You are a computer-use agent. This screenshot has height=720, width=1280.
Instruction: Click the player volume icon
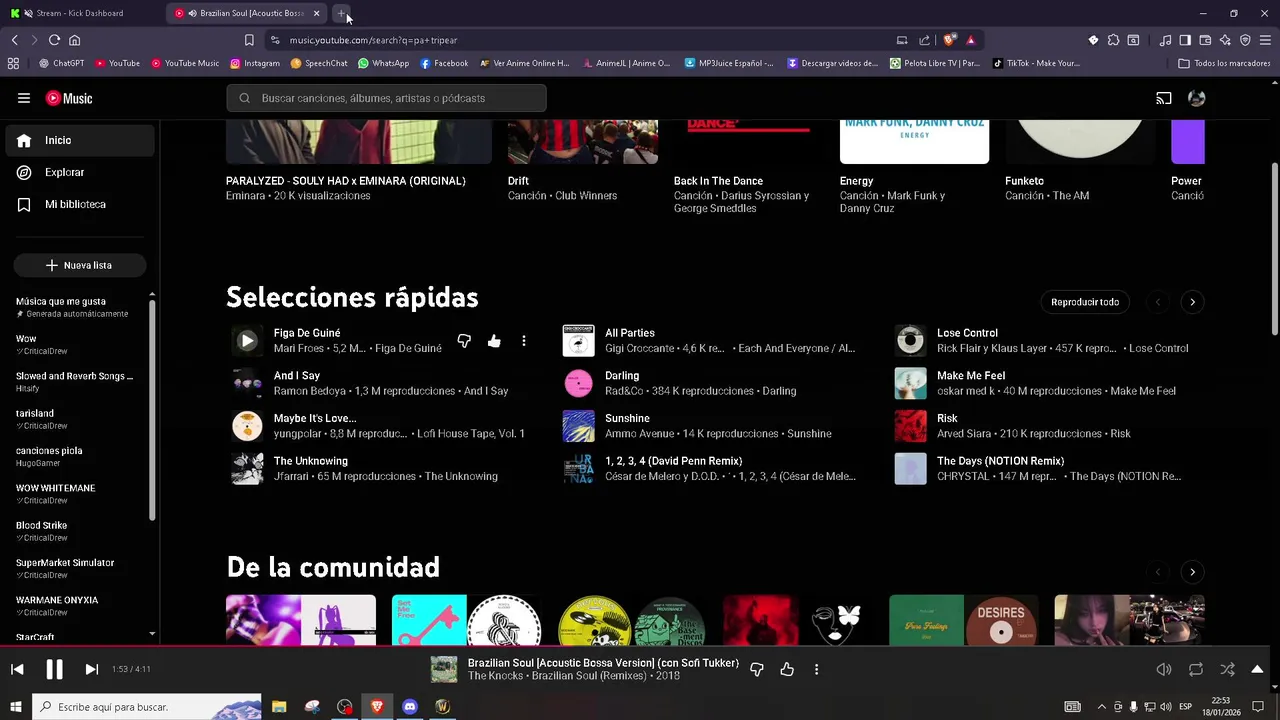[1163, 669]
